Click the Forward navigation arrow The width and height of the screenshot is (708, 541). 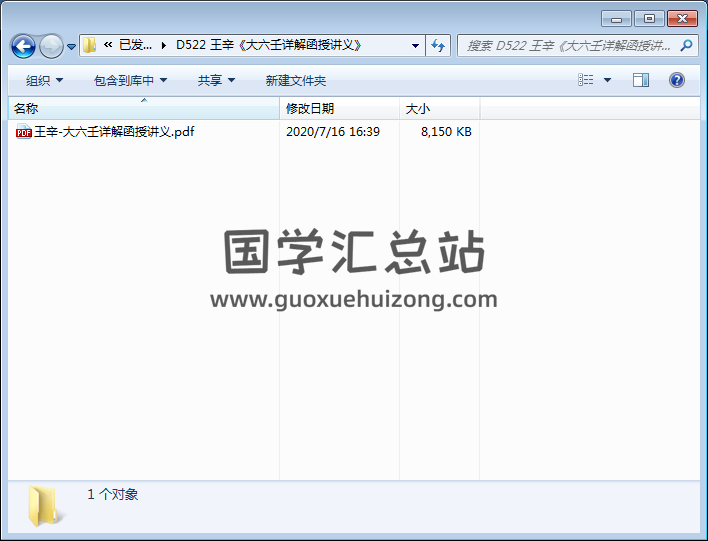coord(51,46)
